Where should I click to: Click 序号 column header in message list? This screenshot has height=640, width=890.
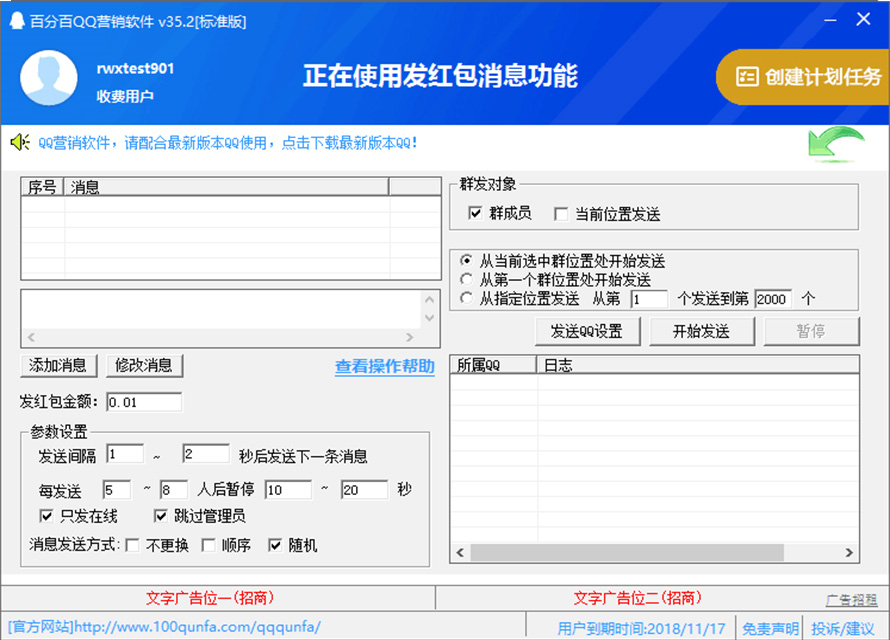[43, 187]
